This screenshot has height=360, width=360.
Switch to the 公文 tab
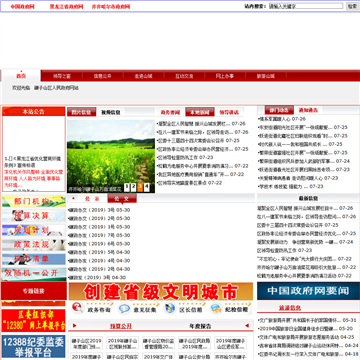(122, 199)
